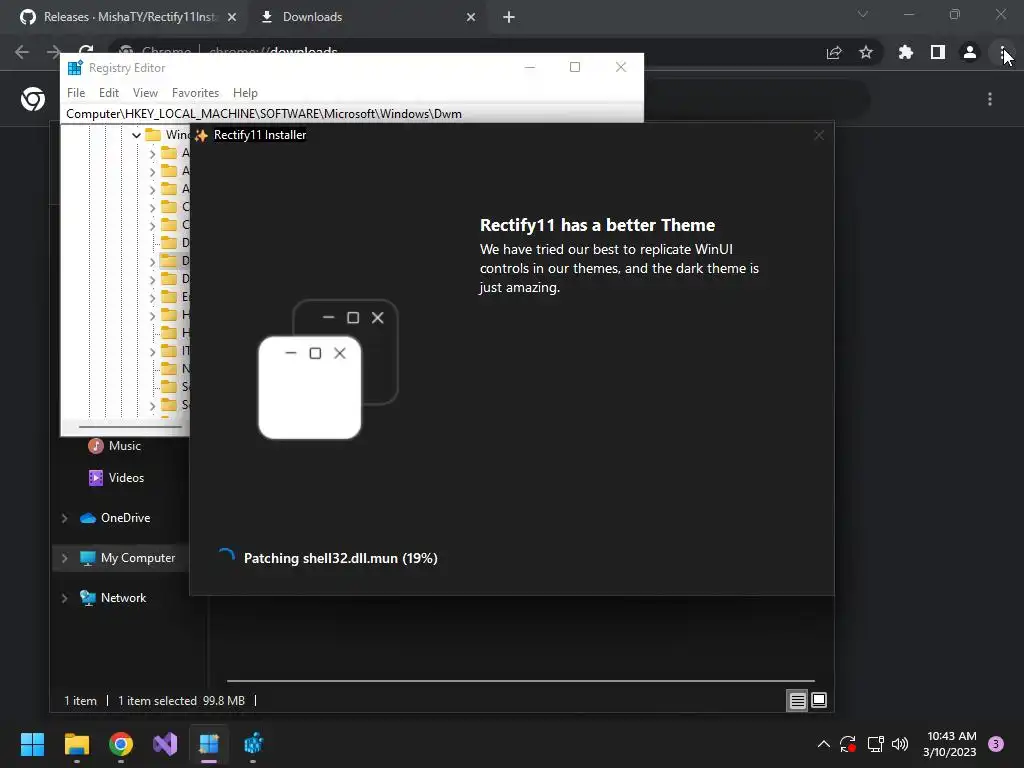The image size is (1024, 768).
Task: Select Network in File Explorer sidebar
Action: (112, 598)
